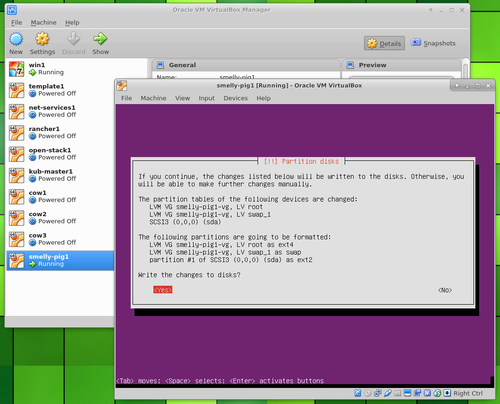
Task: Click cow2 VM icon in list
Action: [16, 218]
